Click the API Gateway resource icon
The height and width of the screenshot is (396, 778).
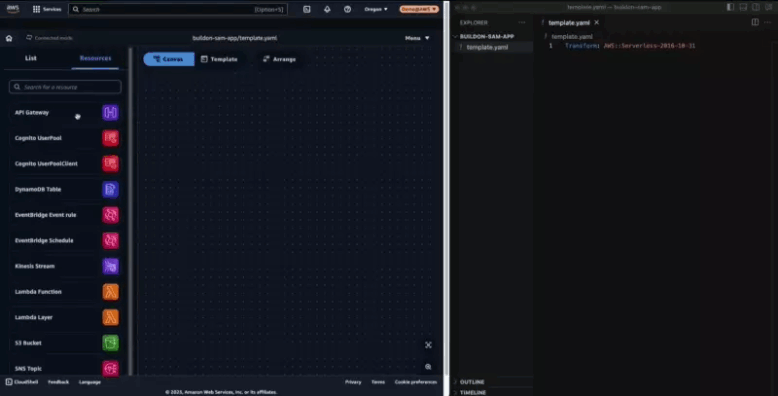point(110,113)
